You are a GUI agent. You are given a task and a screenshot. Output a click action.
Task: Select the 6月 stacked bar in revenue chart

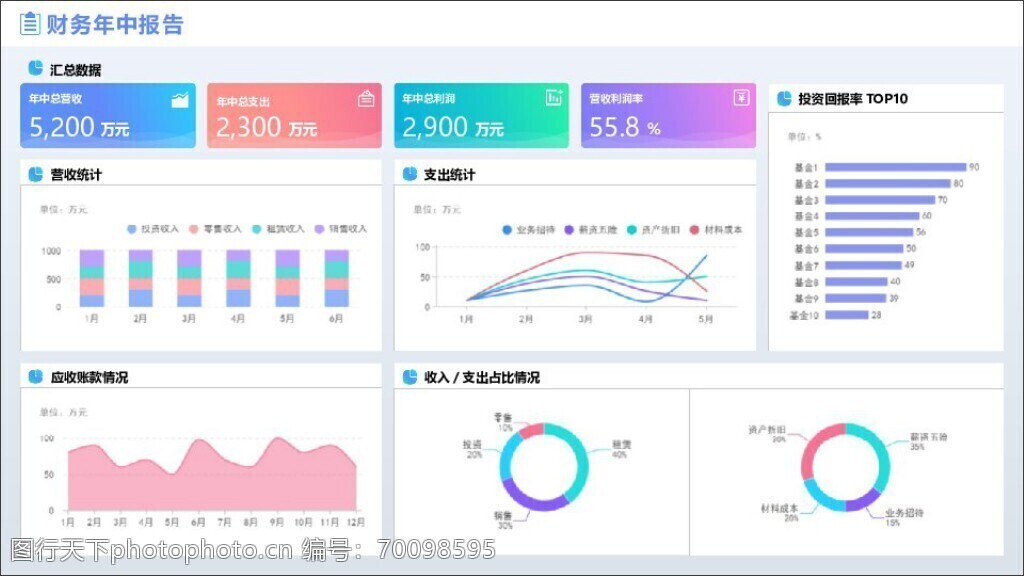337,278
